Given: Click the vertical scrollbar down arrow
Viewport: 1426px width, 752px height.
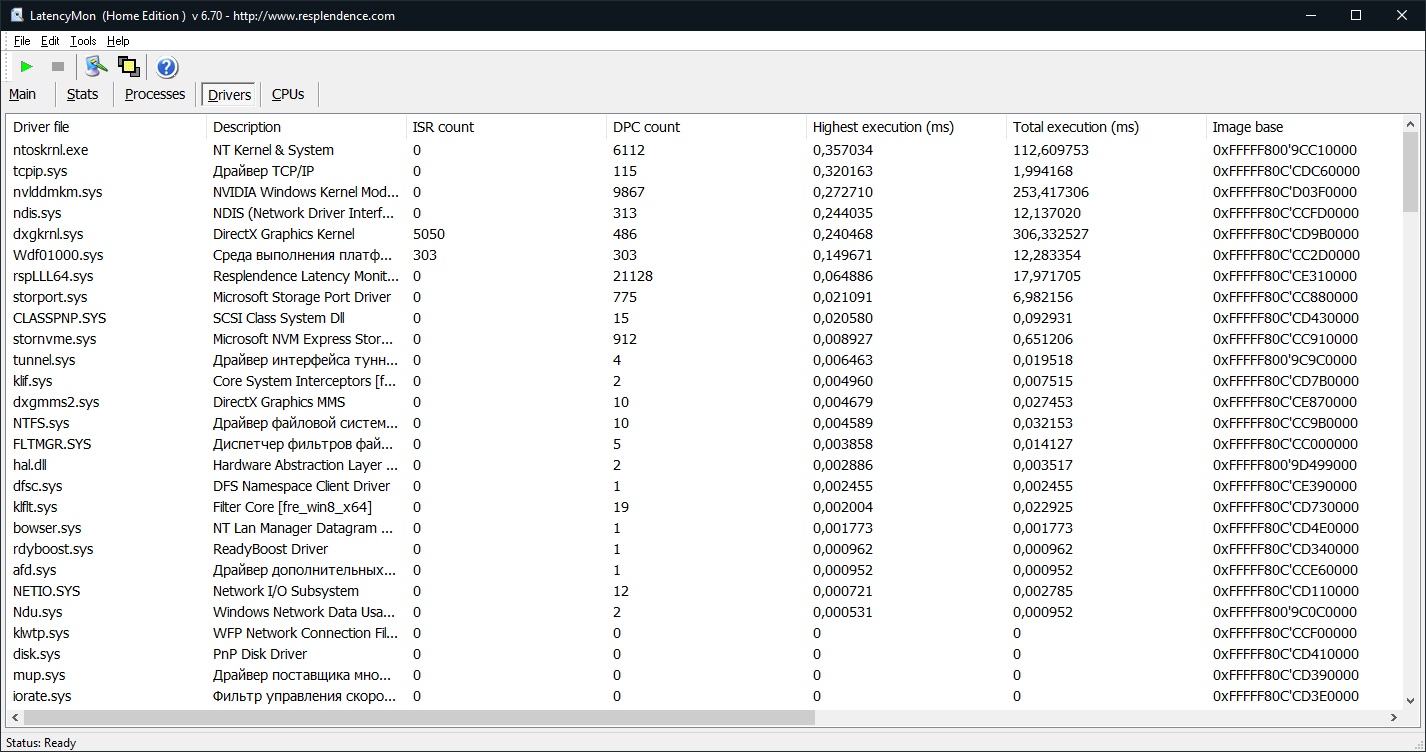Looking at the screenshot, I should 1411,701.
